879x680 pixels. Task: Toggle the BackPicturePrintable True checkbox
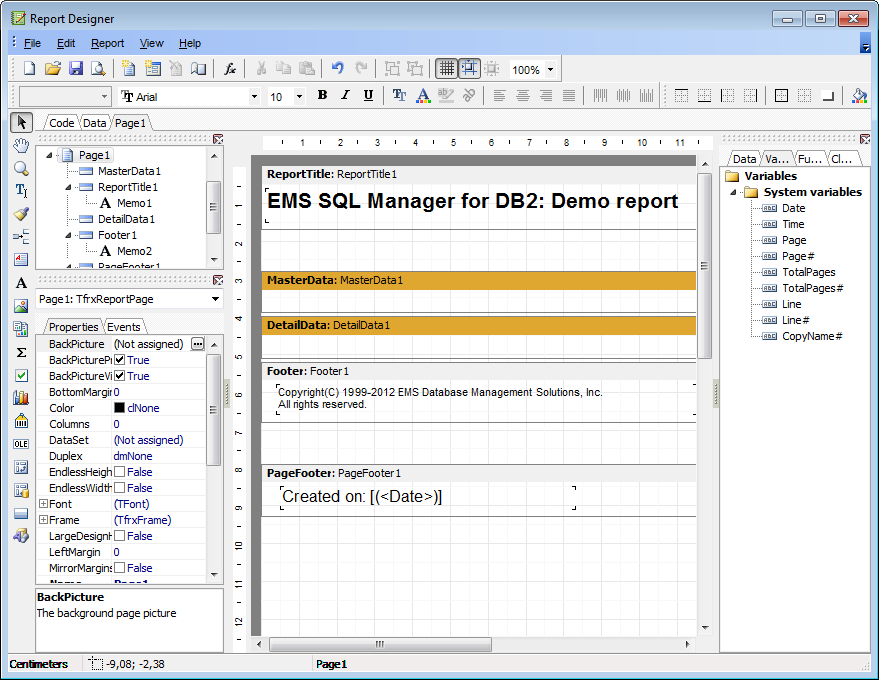[x=119, y=360]
